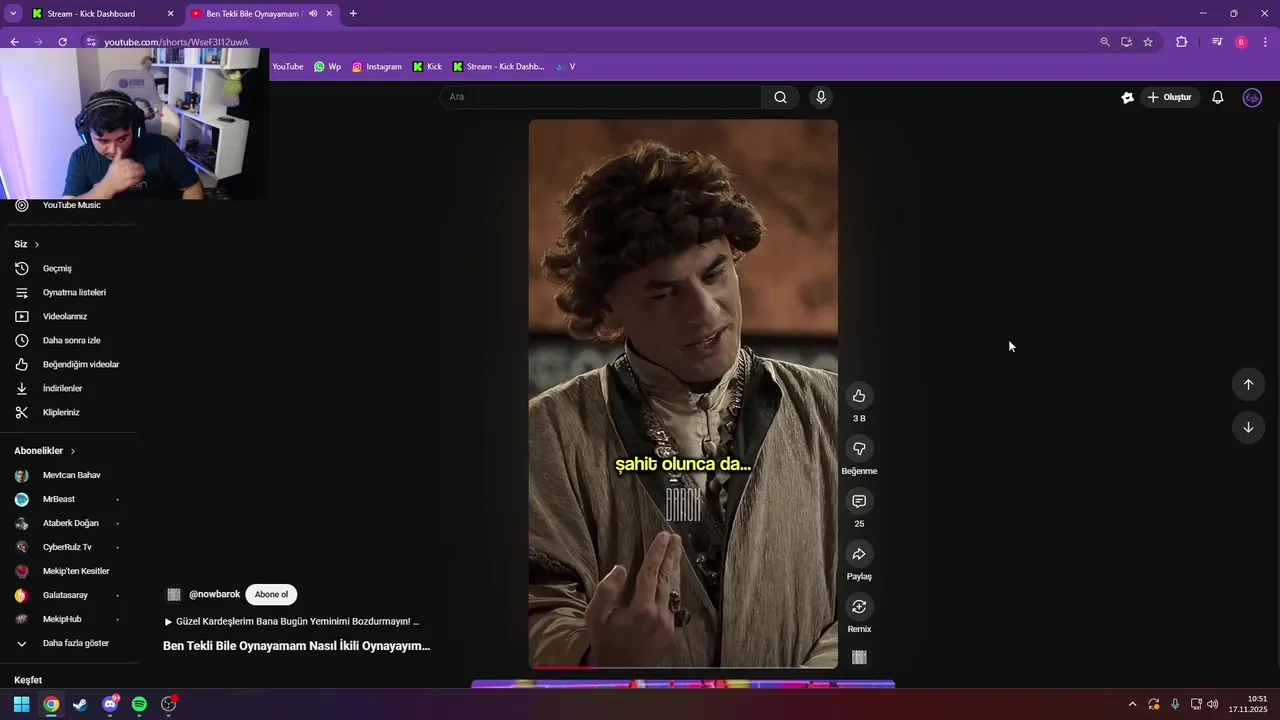The image size is (1280, 720).
Task: Open the Oluştur create menu
Action: (x=1169, y=97)
